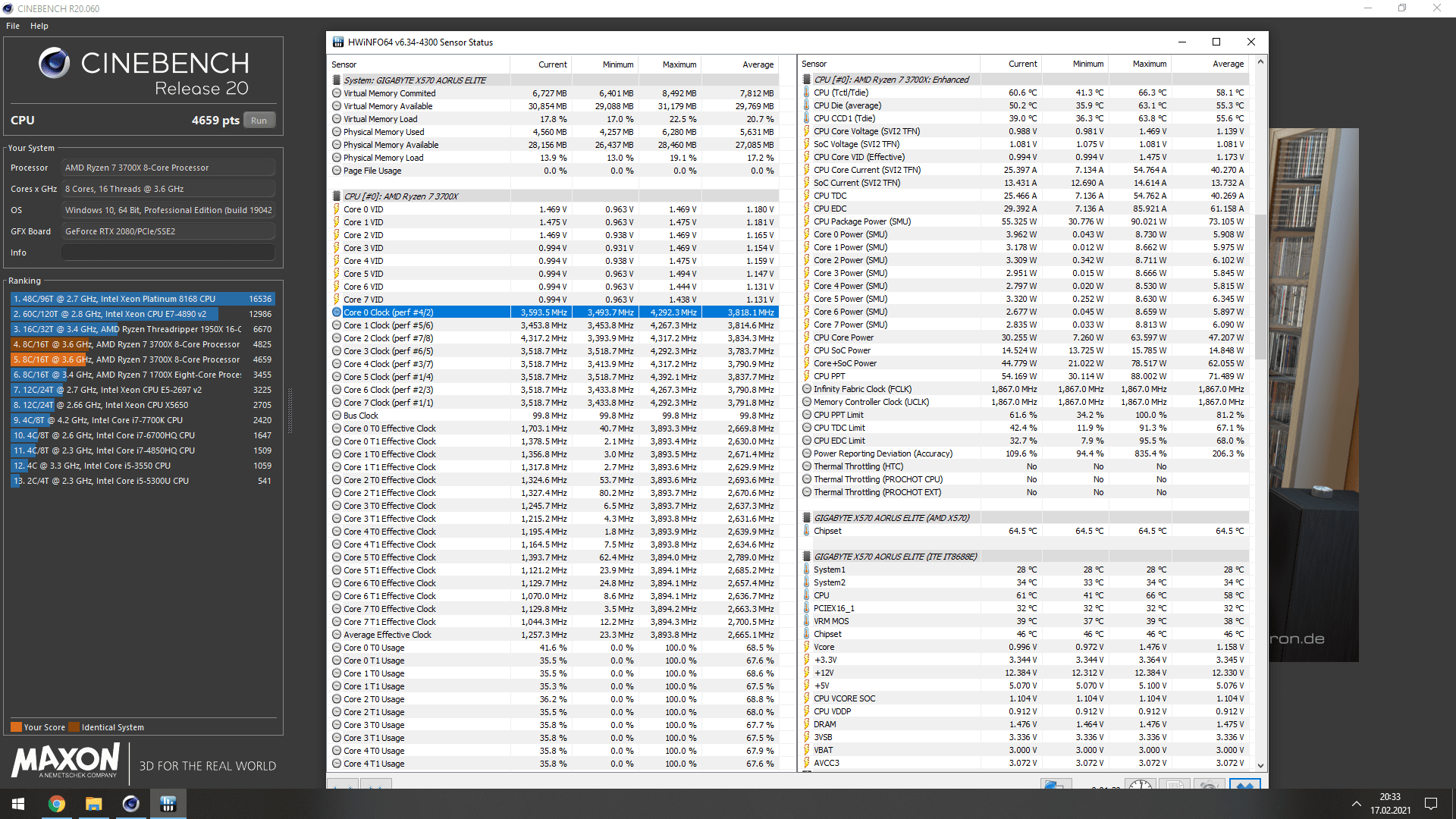Click the MAXON logo
The height and width of the screenshot is (819, 1456).
(x=66, y=761)
